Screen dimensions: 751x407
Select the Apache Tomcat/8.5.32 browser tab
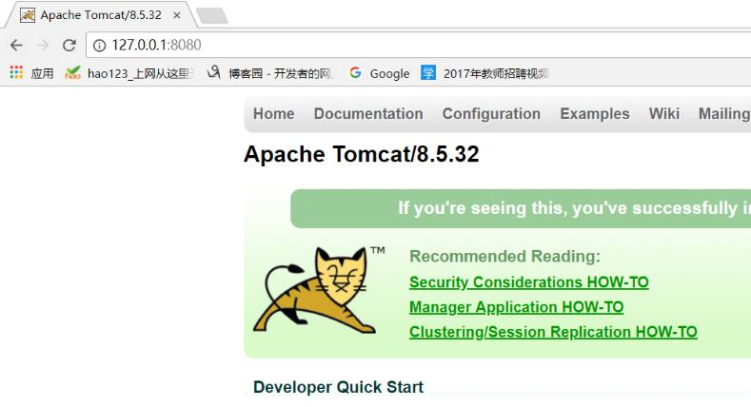tap(101, 15)
